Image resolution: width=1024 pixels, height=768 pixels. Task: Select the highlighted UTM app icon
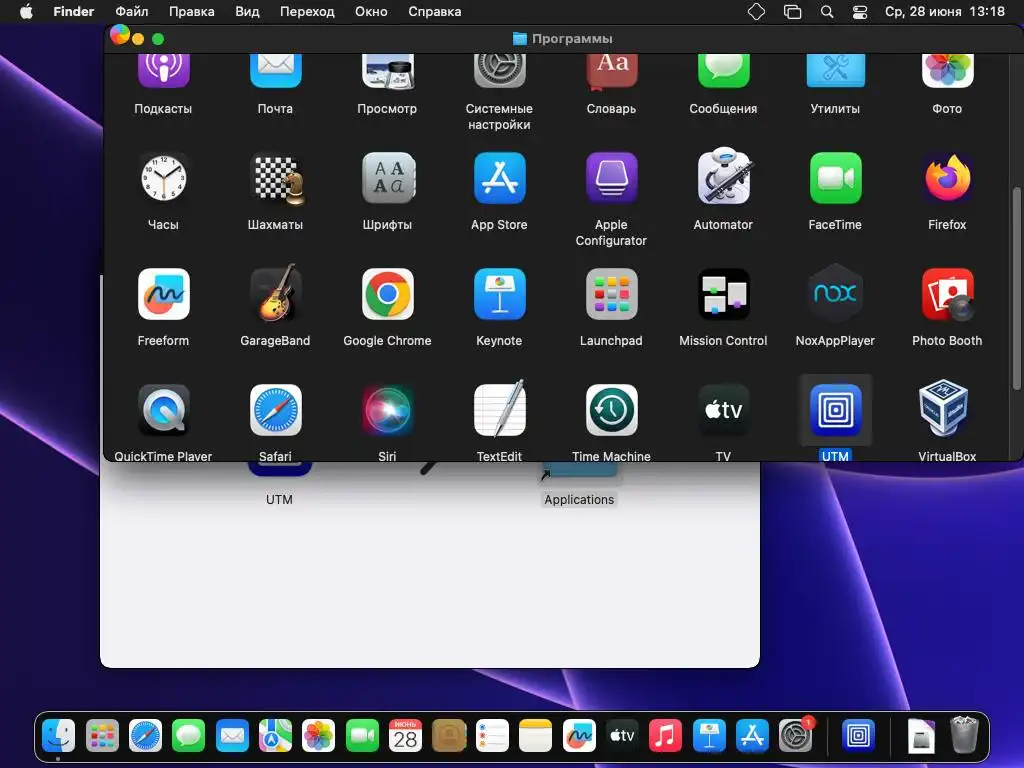(x=835, y=410)
